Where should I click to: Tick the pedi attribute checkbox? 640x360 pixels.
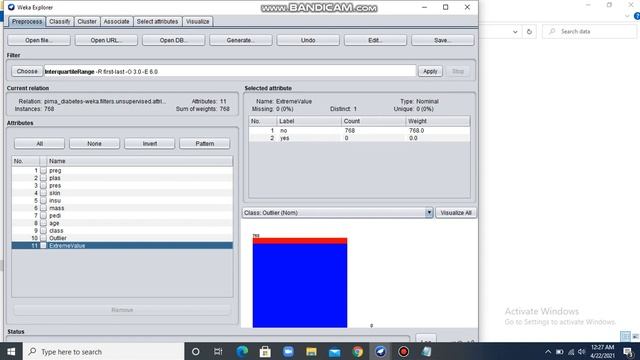pos(43,216)
